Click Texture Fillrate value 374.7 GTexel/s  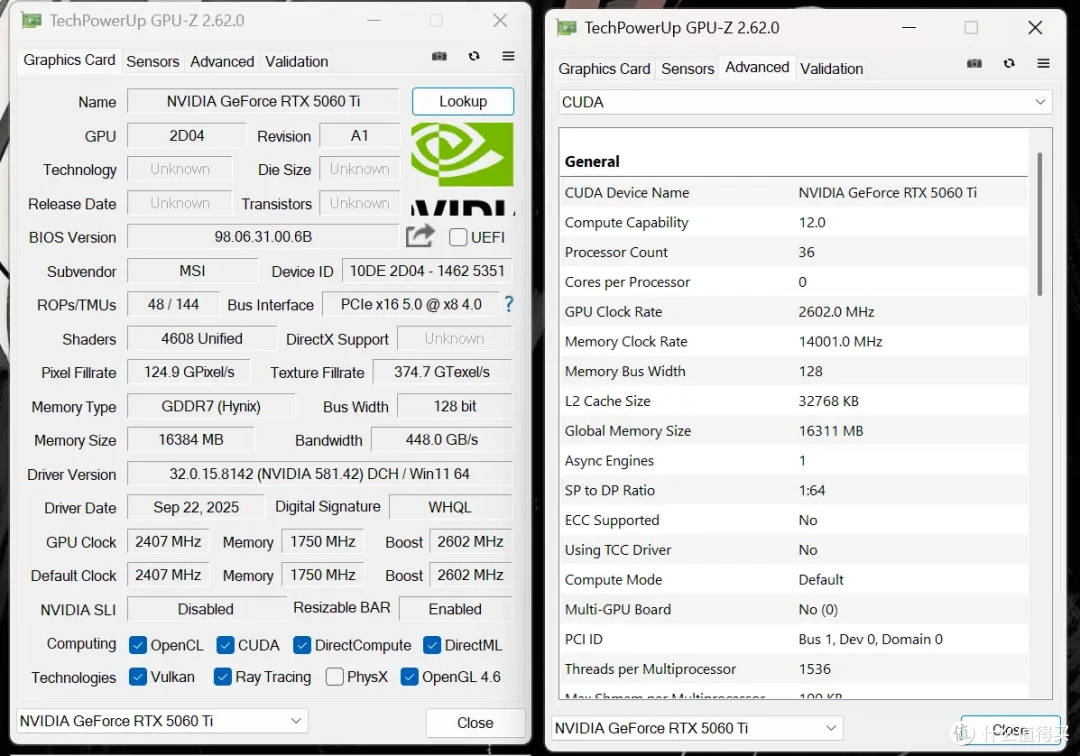(442, 372)
